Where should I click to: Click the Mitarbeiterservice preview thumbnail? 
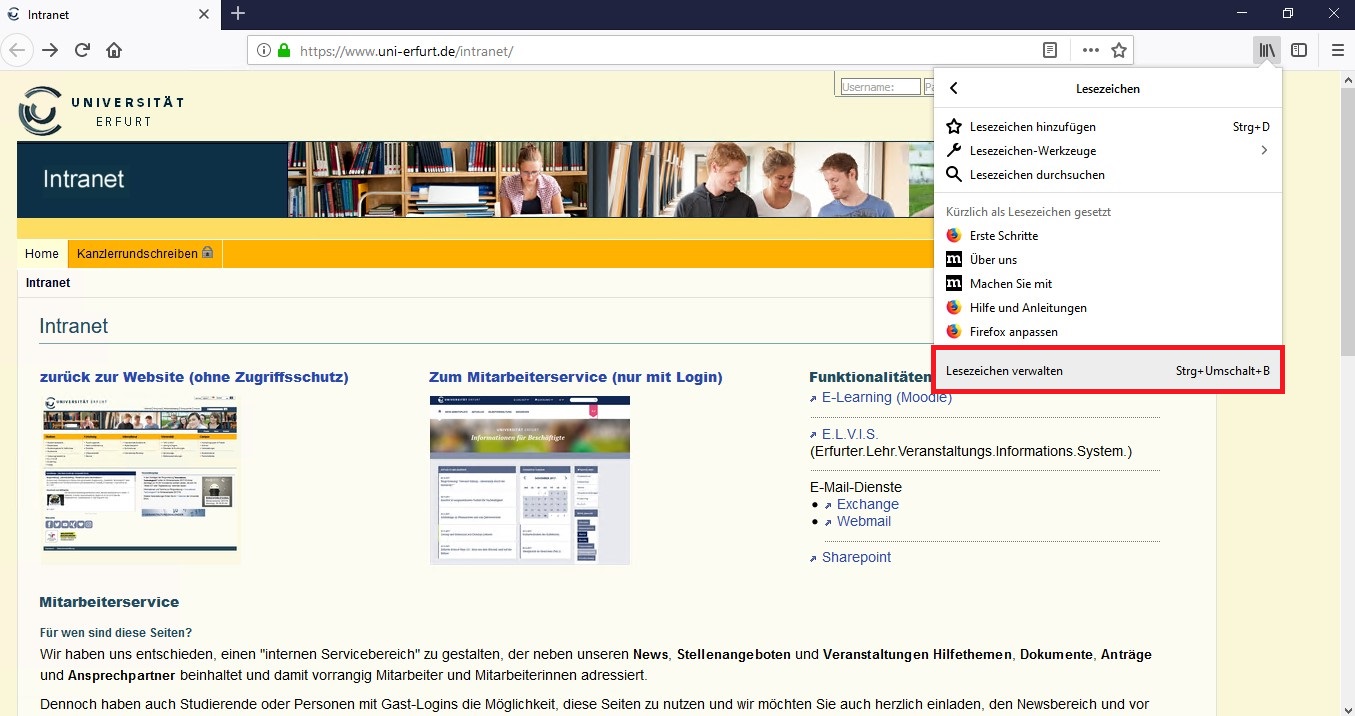529,480
